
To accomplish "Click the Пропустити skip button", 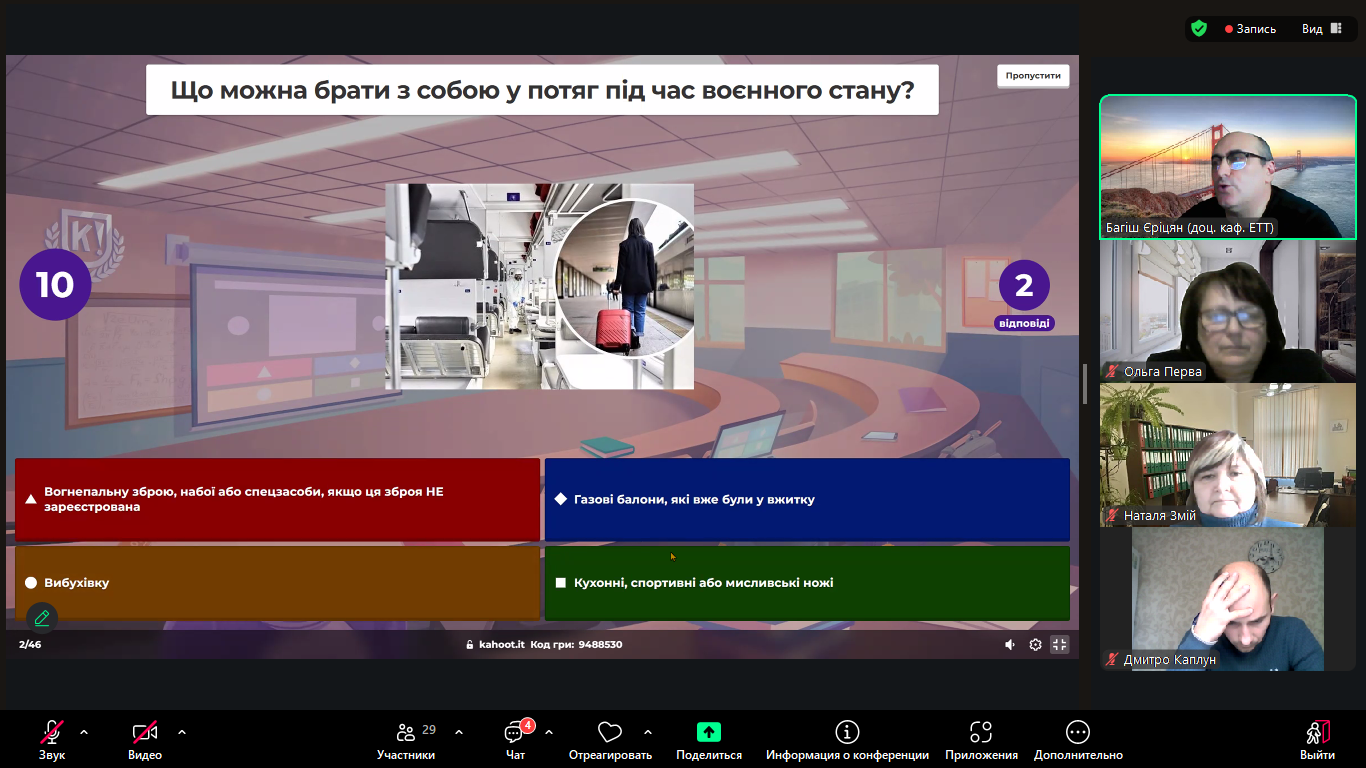I will (x=1033, y=76).
